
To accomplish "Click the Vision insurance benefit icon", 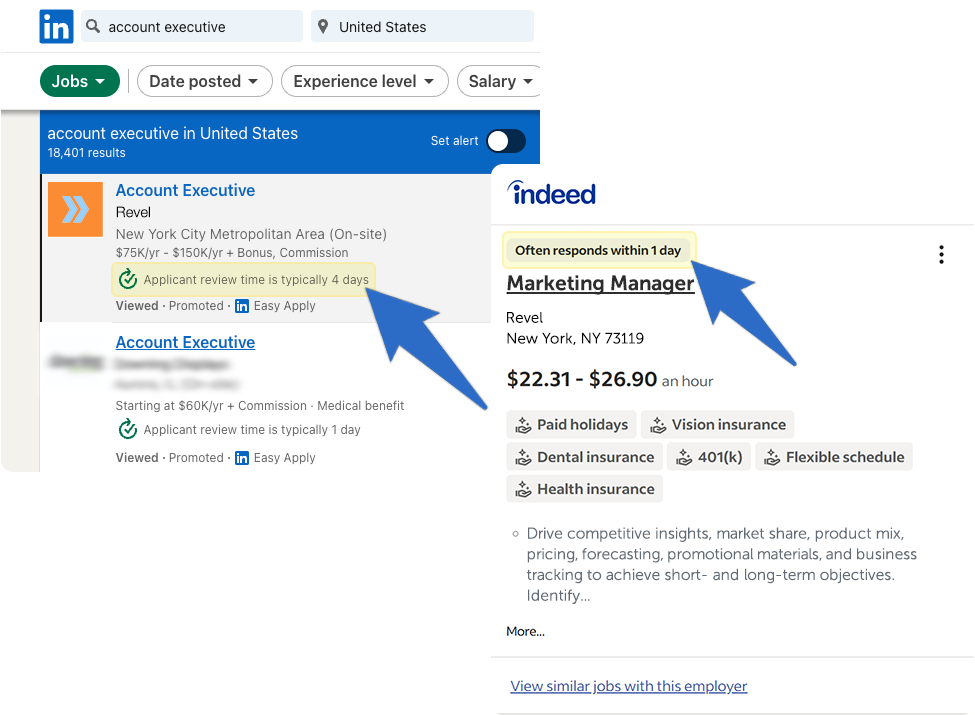I will pyautogui.click(x=658, y=425).
